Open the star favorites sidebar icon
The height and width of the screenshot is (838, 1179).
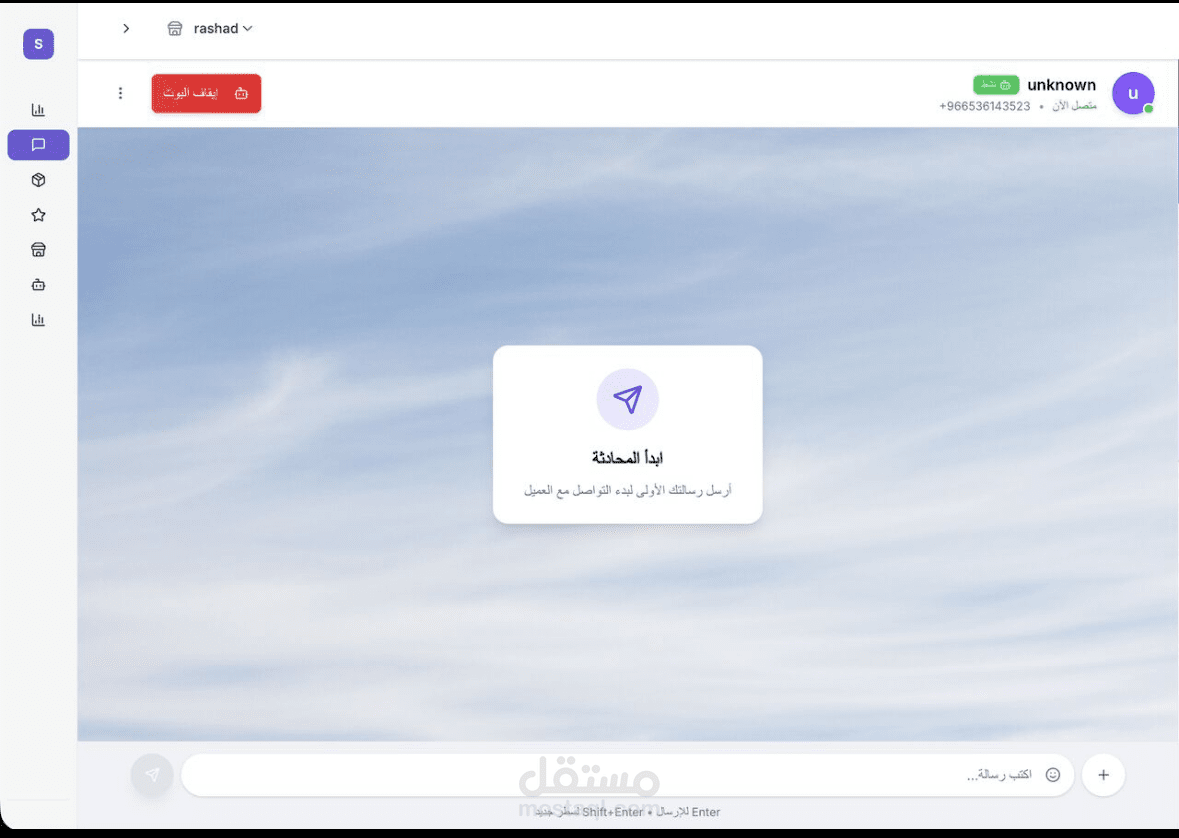coord(38,215)
